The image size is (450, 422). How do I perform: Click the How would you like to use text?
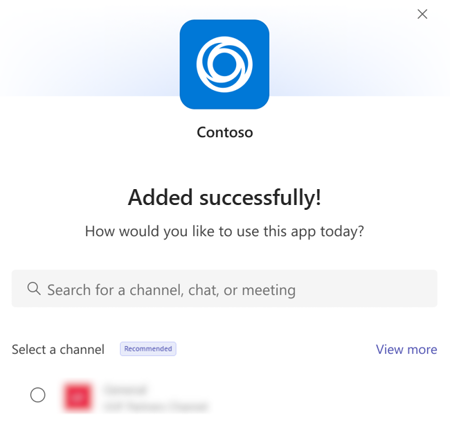224,231
